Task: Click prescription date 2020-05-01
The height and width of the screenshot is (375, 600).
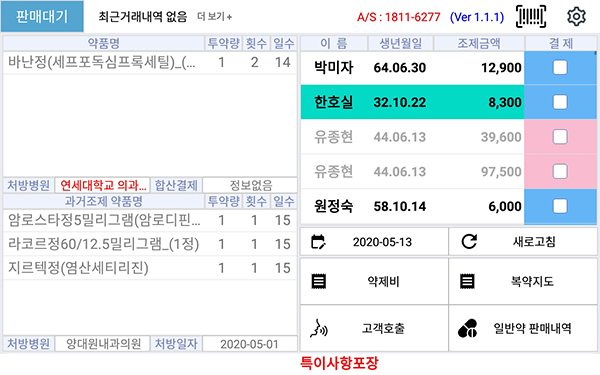Action: 250,344
